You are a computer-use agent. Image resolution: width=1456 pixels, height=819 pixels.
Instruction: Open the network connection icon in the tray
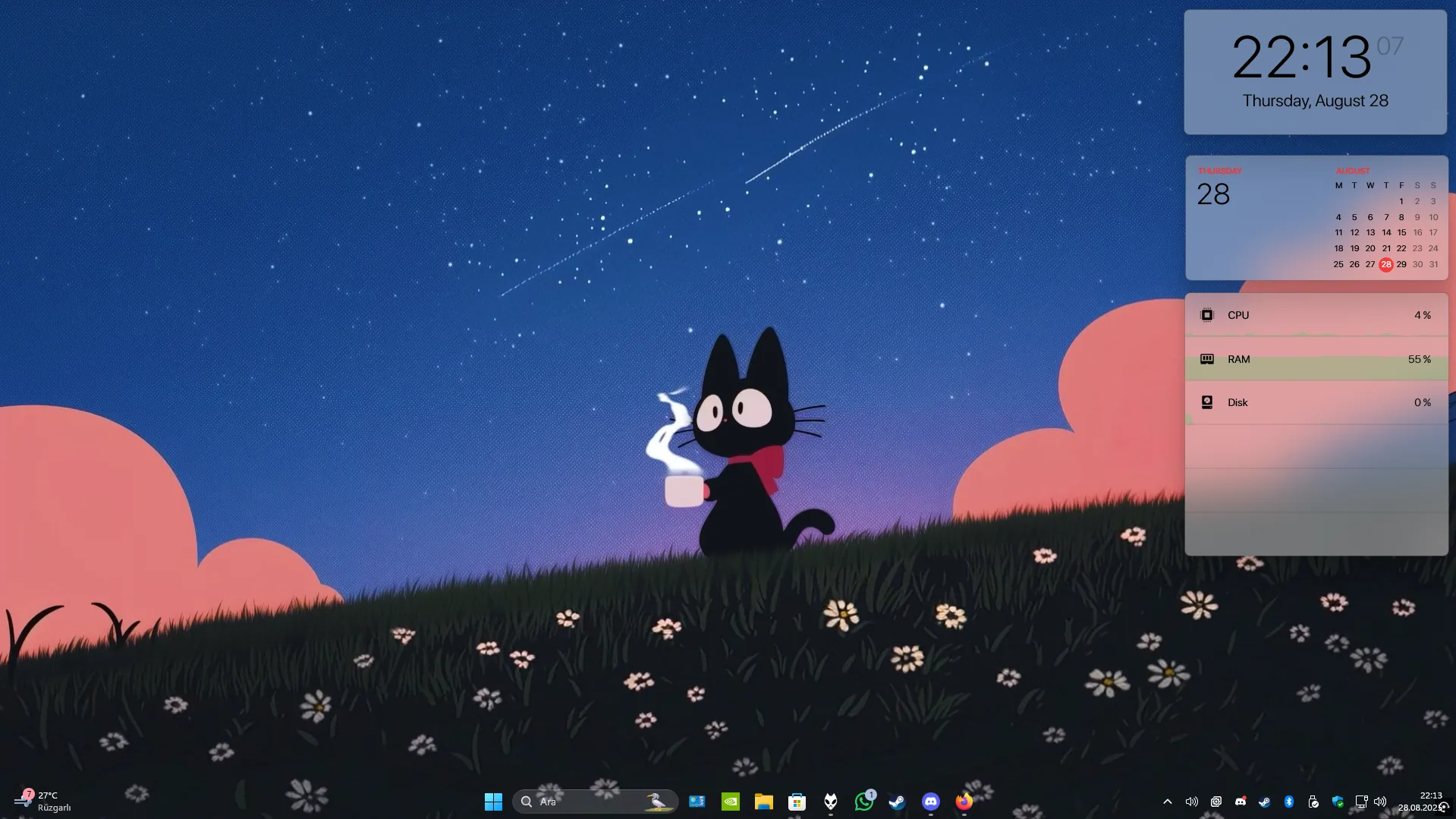1362,802
